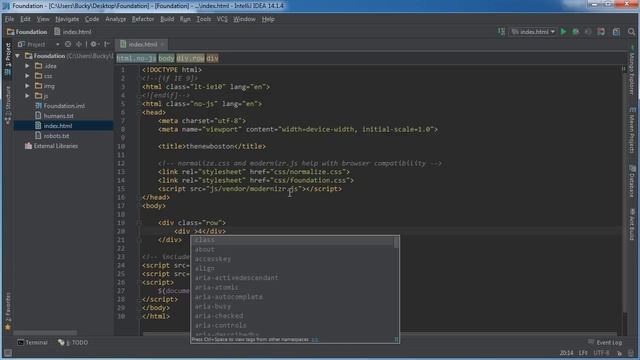640x360 pixels.
Task: Choose 'aria-checked' in autocomplete popup
Action: [292, 316]
